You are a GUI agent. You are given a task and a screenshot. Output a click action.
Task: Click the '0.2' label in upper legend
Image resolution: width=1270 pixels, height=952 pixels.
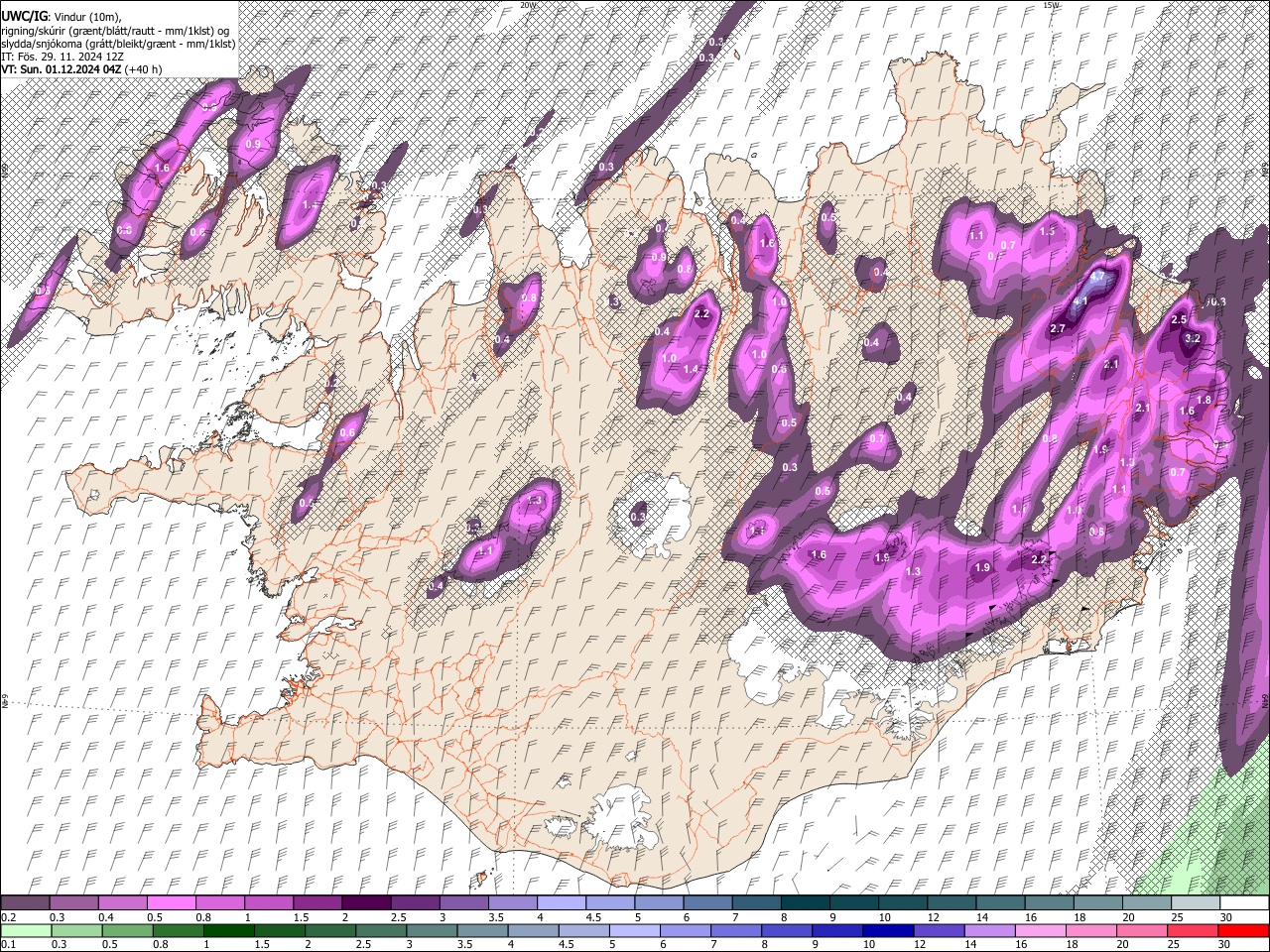click(x=8, y=917)
